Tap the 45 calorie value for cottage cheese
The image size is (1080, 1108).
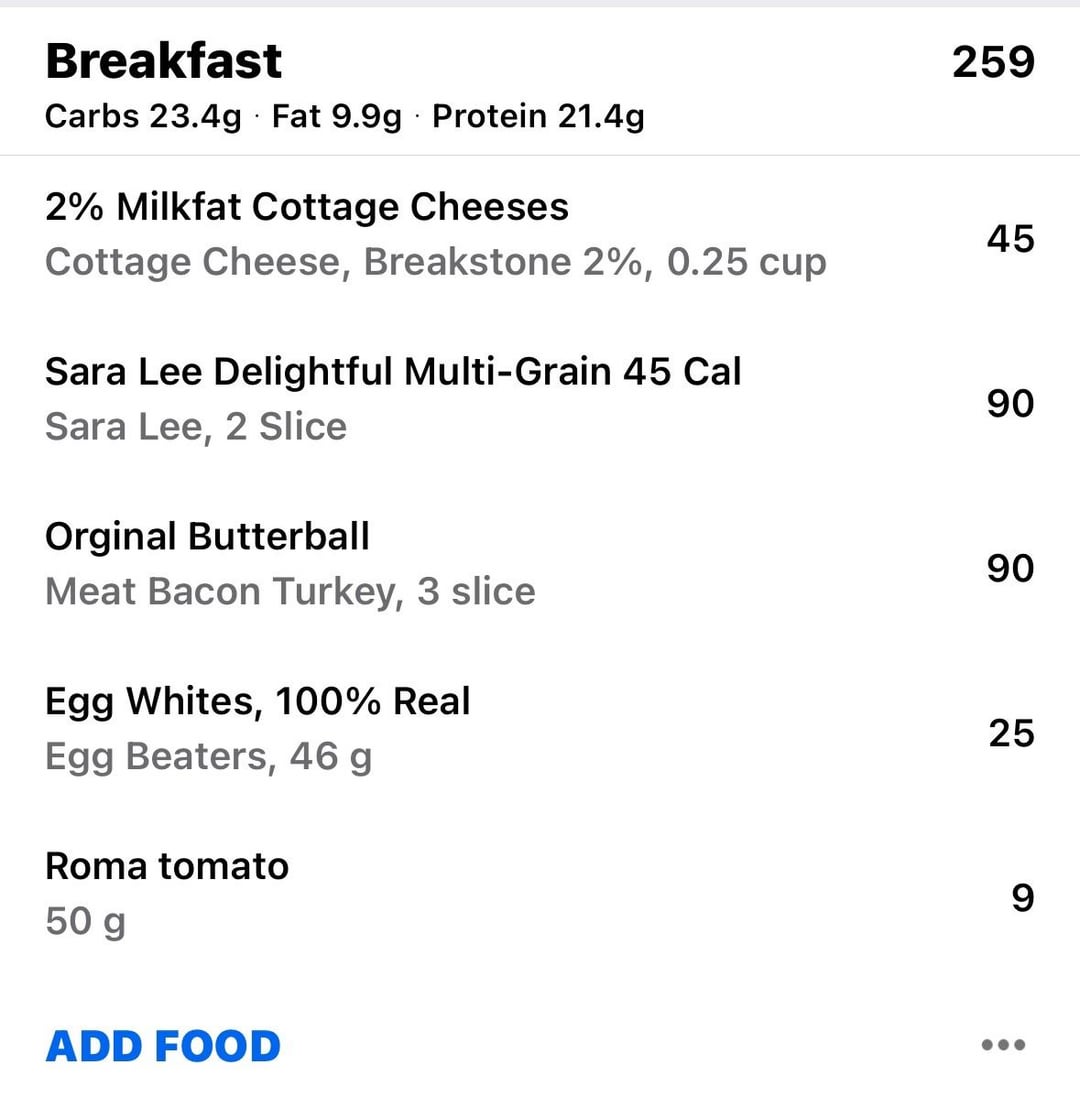(1011, 239)
